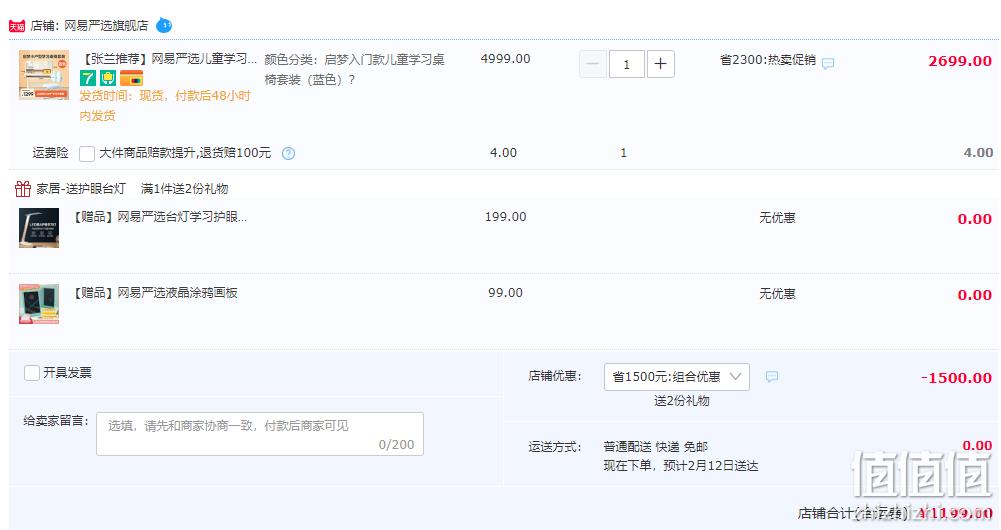The height and width of the screenshot is (530, 1001).
Task: Open 【赠品】网易严选台灯学习护眼 gift title
Action: tap(158, 217)
